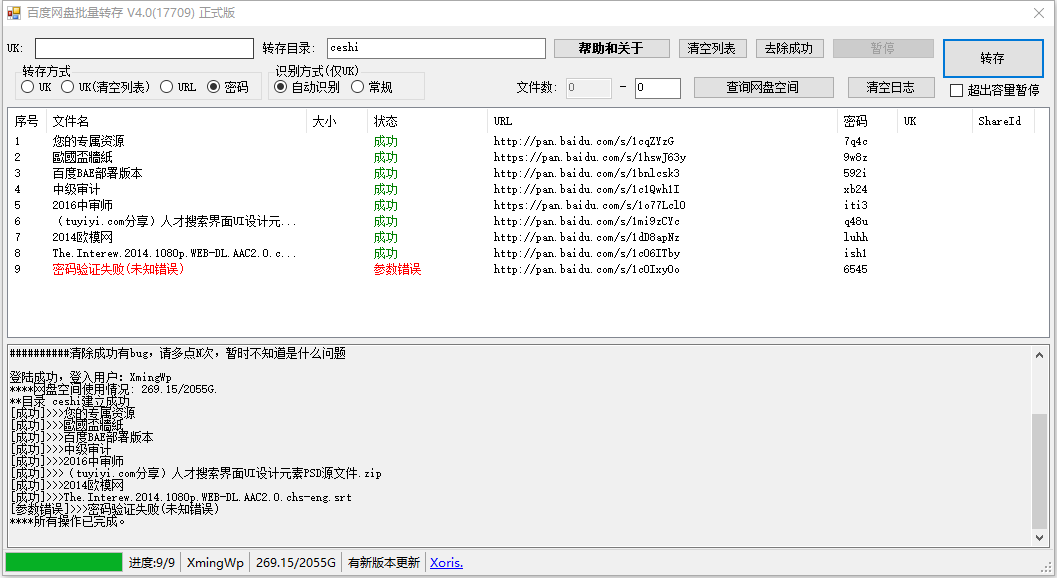Open the Xoris. link in status bar

[446, 562]
